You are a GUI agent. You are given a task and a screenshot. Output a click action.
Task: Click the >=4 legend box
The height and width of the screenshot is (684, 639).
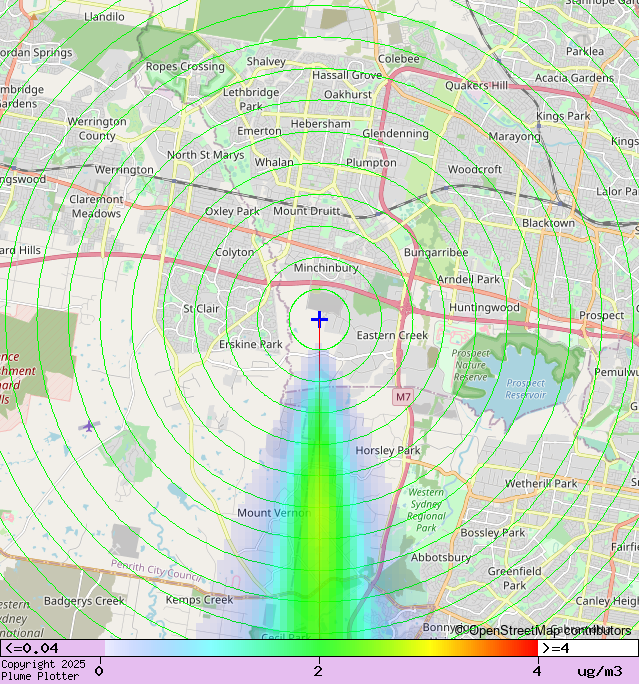coord(588,648)
